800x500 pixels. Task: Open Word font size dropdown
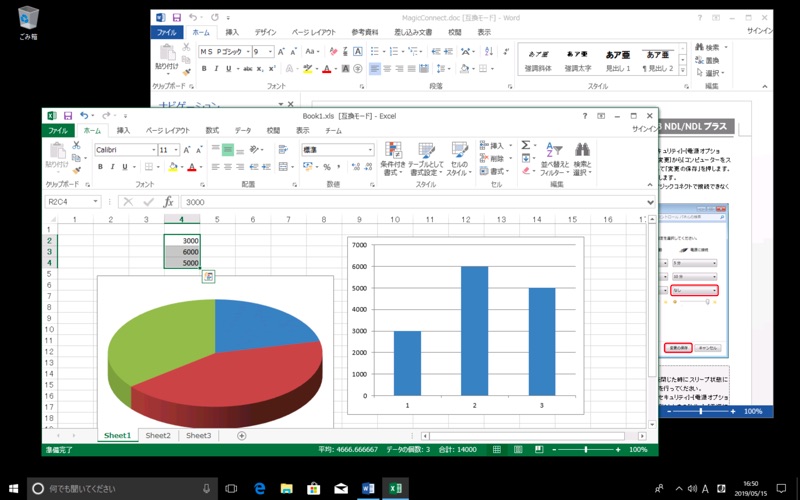(270, 52)
